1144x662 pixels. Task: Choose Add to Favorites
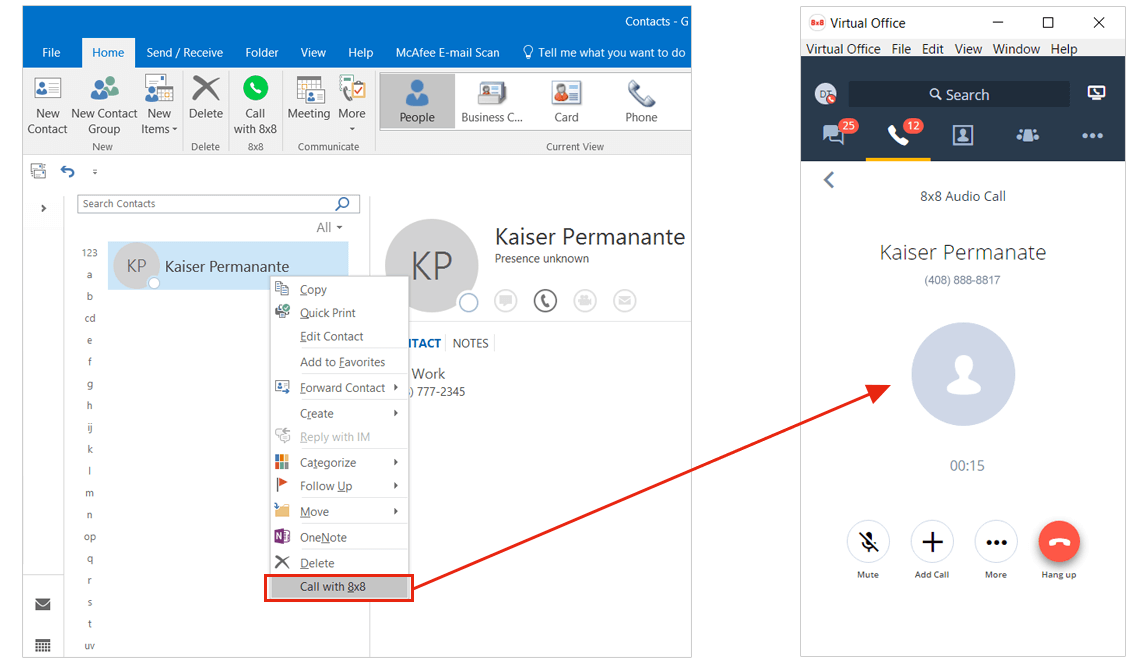click(x=339, y=362)
